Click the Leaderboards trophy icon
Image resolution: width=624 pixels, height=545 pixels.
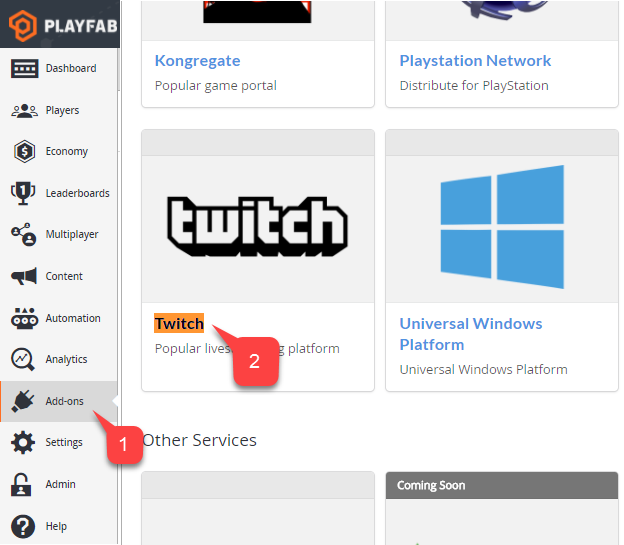[x=23, y=193]
